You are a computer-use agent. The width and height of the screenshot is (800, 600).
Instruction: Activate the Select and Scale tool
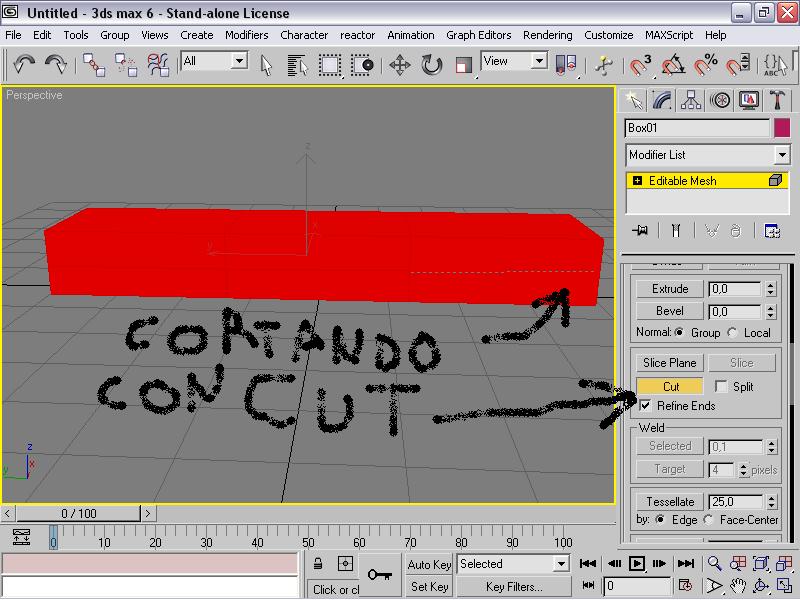point(463,65)
